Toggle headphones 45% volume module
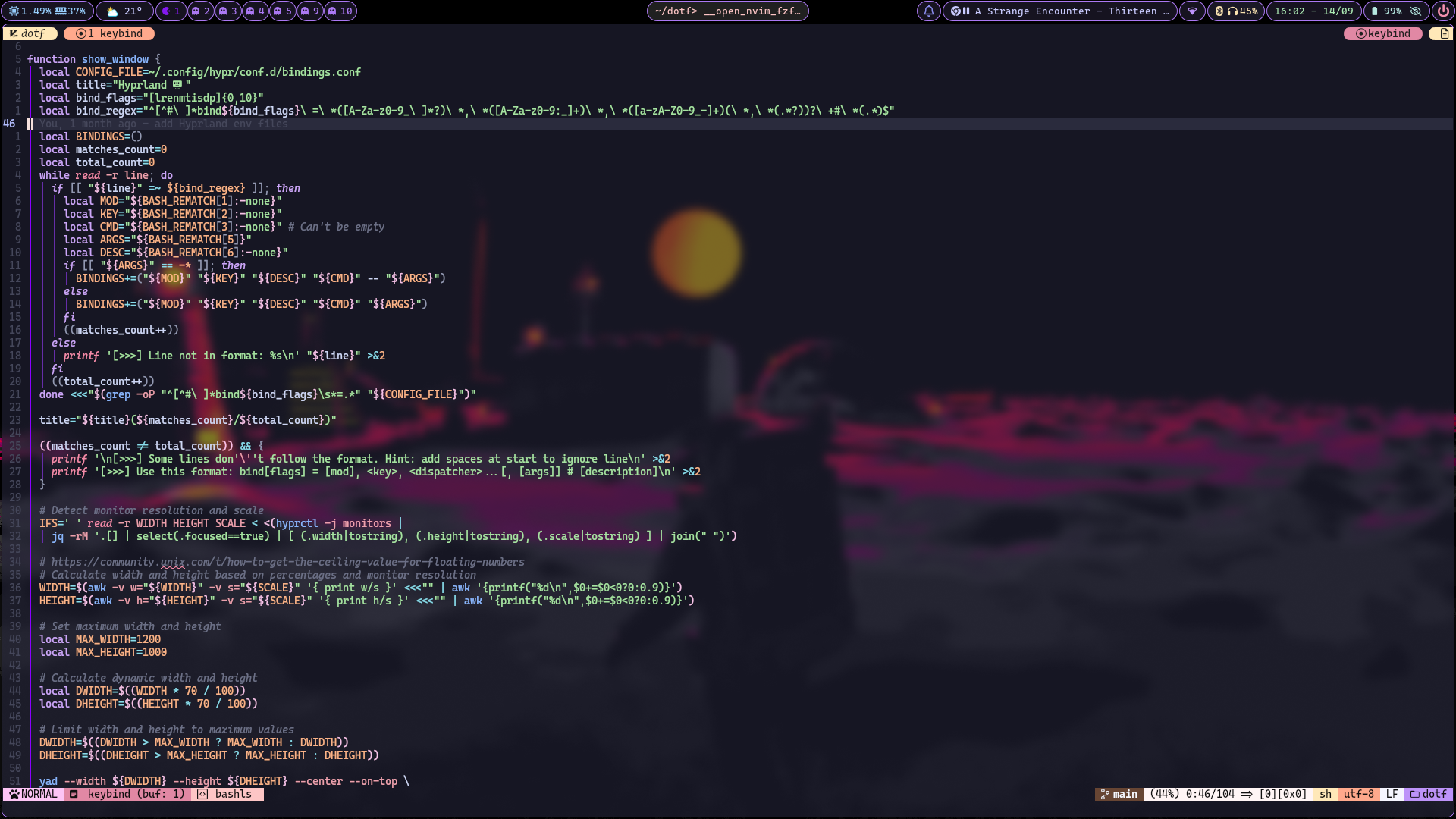Image resolution: width=1456 pixels, height=819 pixels. coord(1242,11)
